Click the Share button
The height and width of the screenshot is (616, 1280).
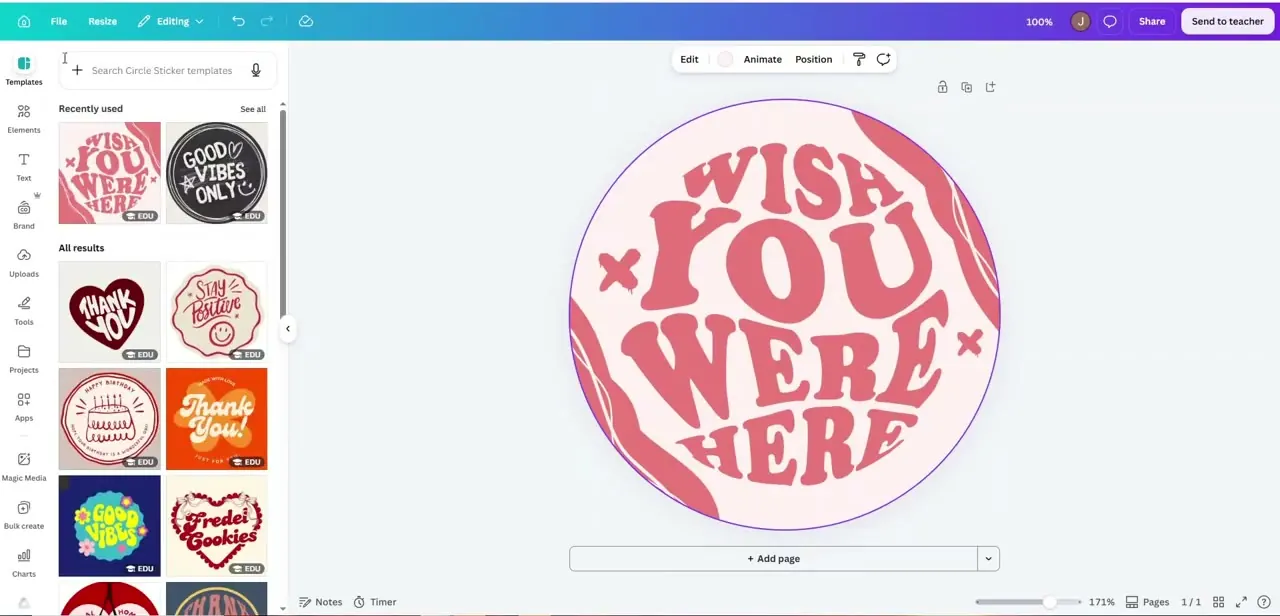pos(1152,21)
